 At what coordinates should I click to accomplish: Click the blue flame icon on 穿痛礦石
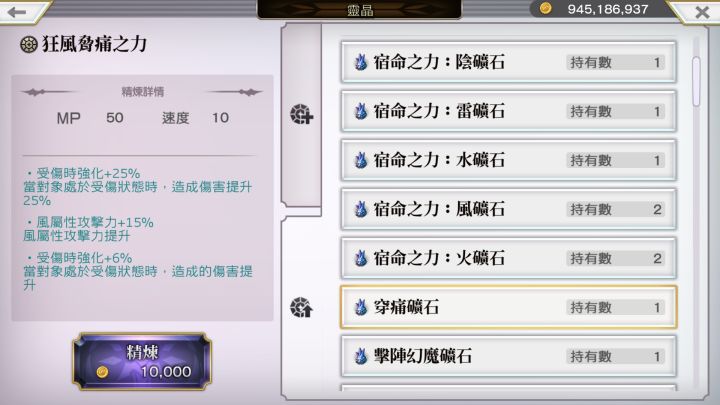tap(361, 307)
